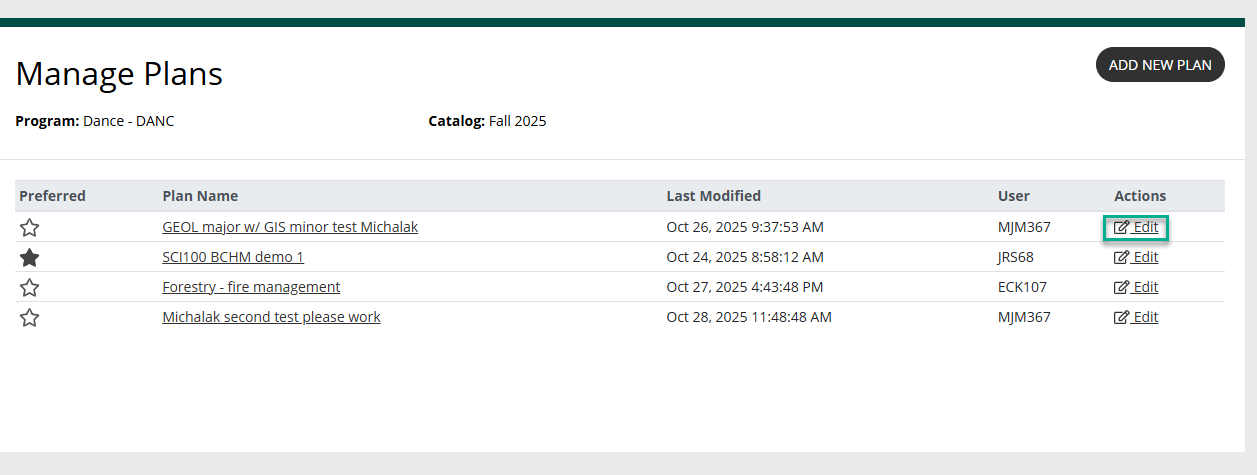Click the Actions column header
Viewport: 1257px width, 475px height.
click(1140, 196)
